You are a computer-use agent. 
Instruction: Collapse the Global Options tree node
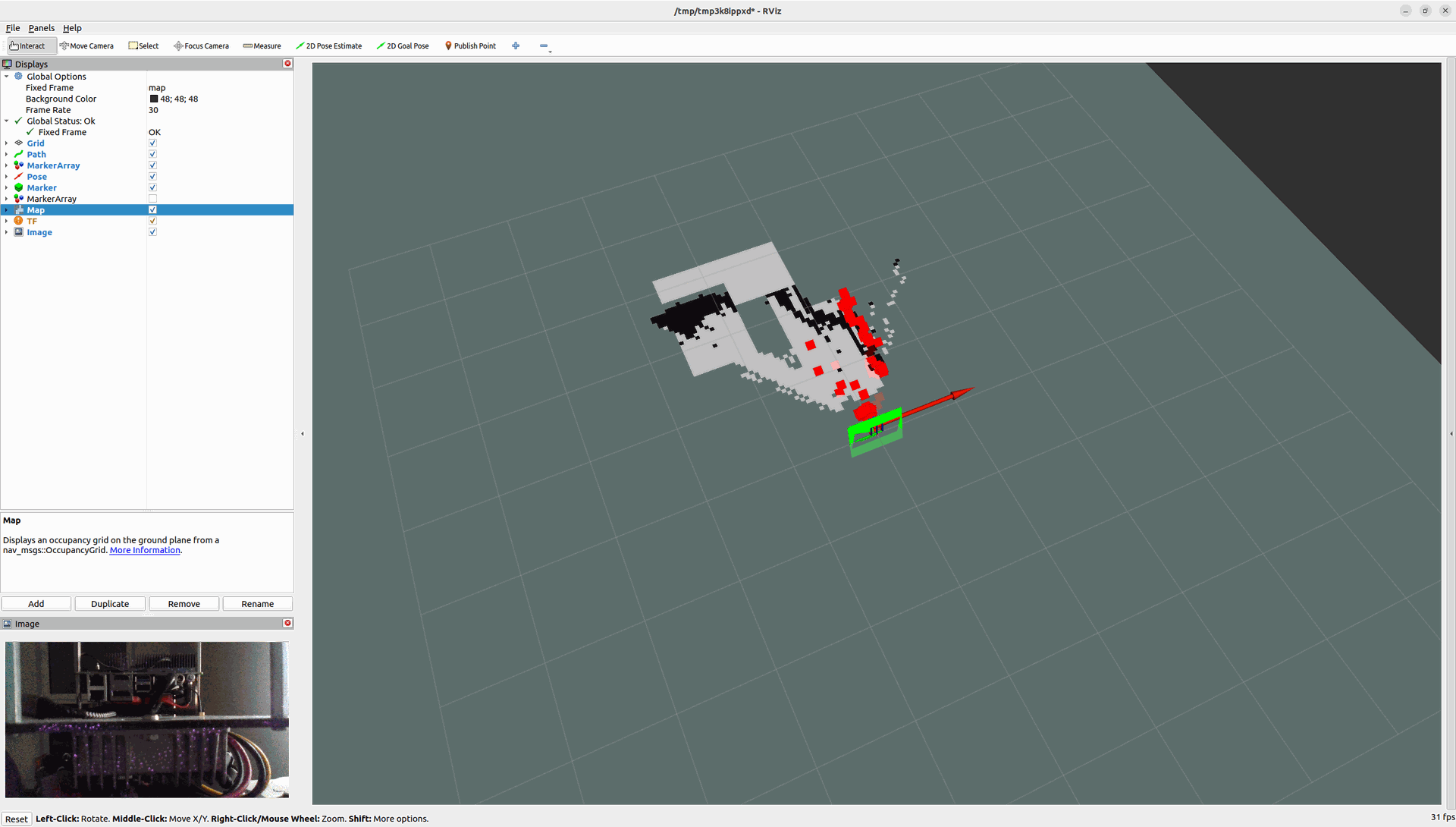point(7,77)
